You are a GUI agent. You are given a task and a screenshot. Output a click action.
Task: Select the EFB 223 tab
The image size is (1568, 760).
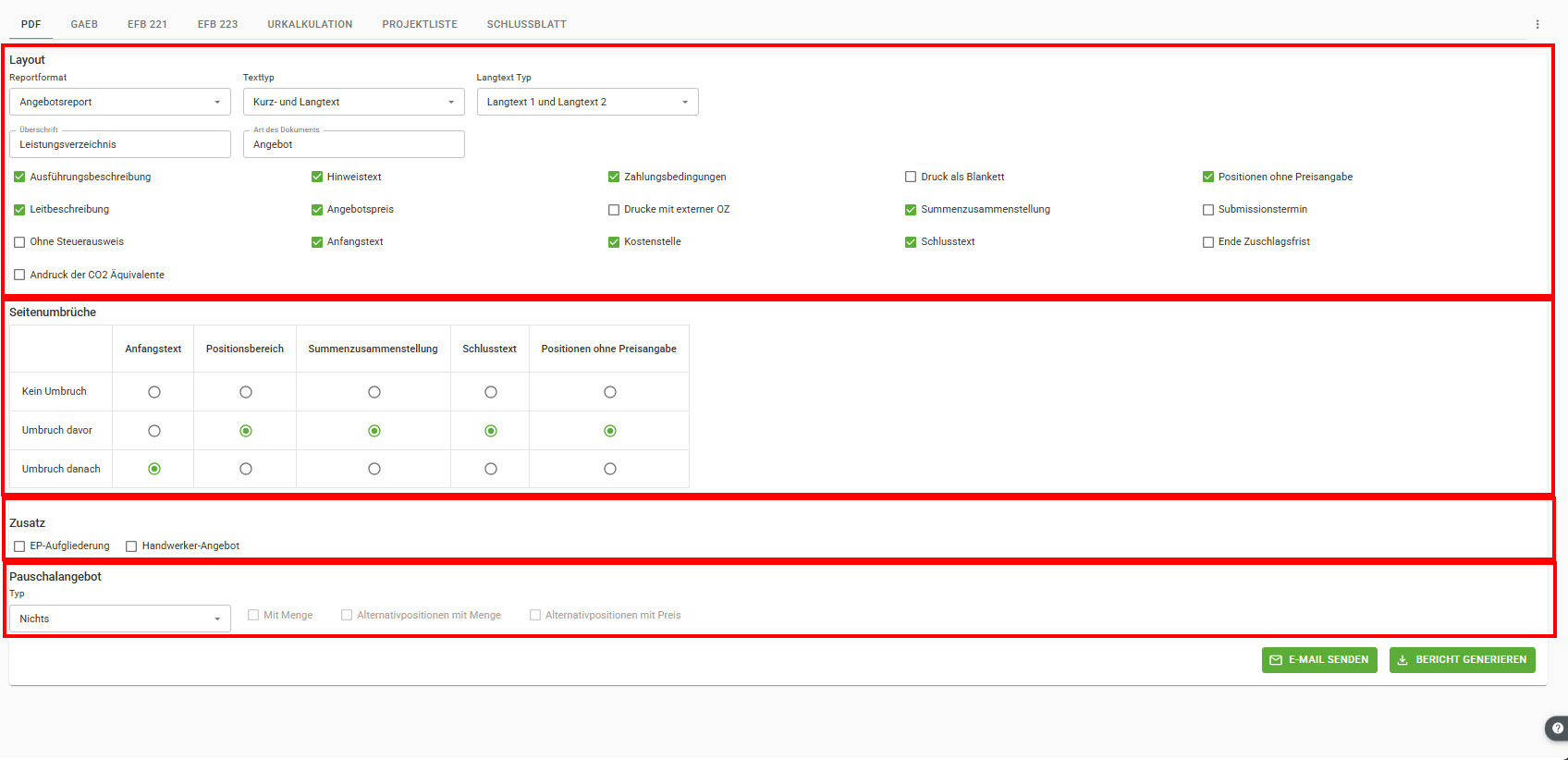[217, 24]
